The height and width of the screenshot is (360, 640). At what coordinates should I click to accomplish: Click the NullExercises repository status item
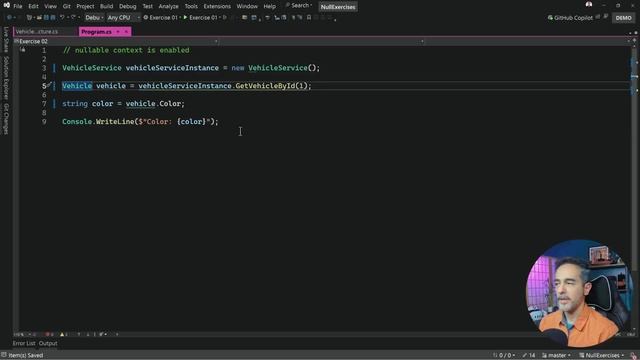coord(602,355)
